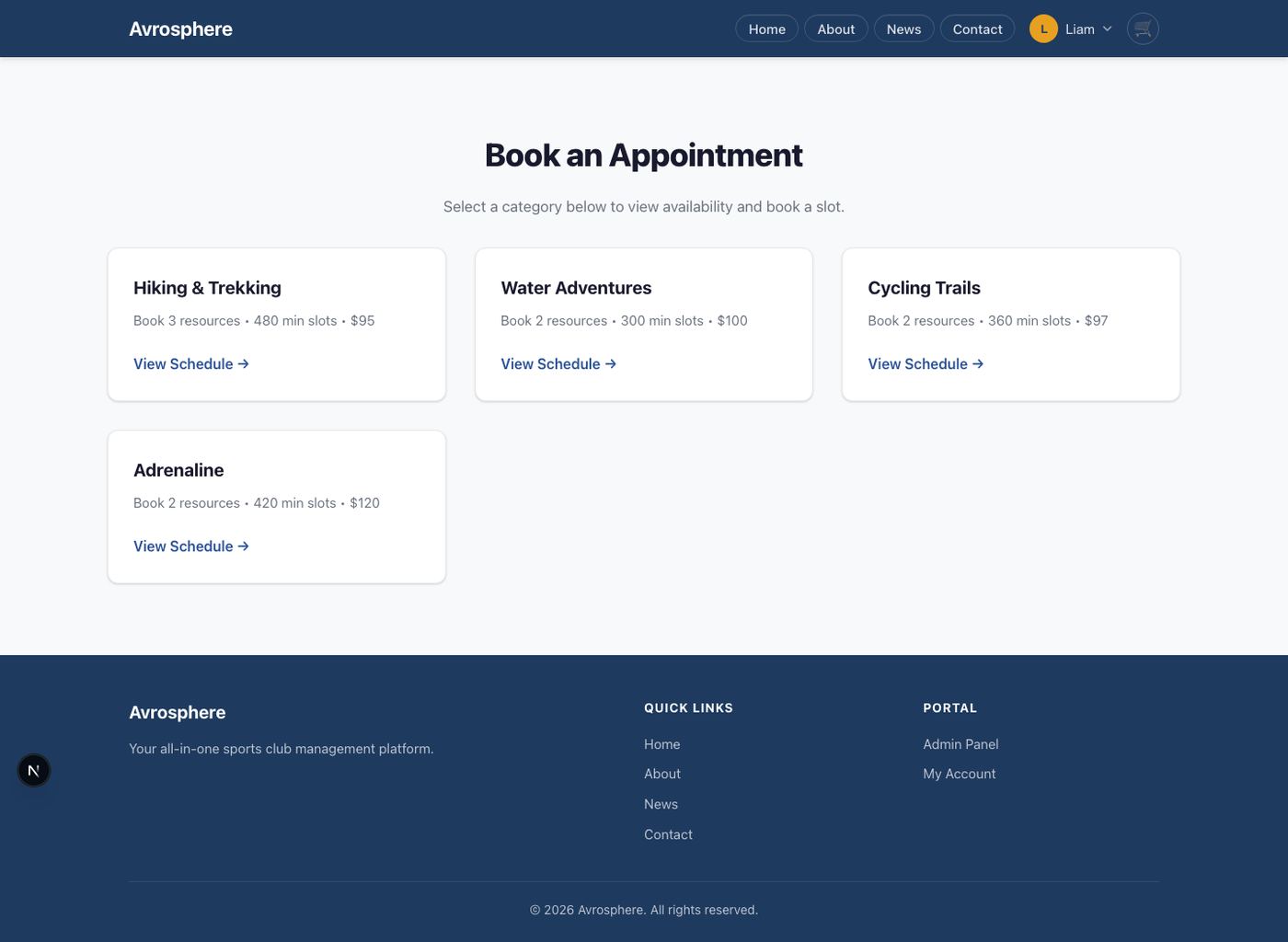Image resolution: width=1288 pixels, height=942 pixels.
Task: Click the round N badge at left edge
Action: pos(34,770)
